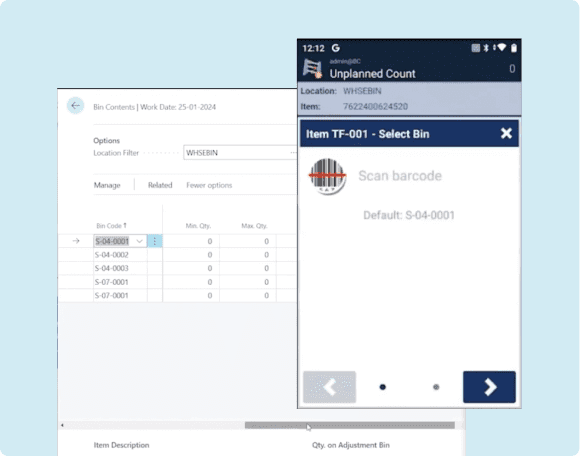
Task: Open the Unplanned Count warehouse icon
Action: [x=313, y=69]
